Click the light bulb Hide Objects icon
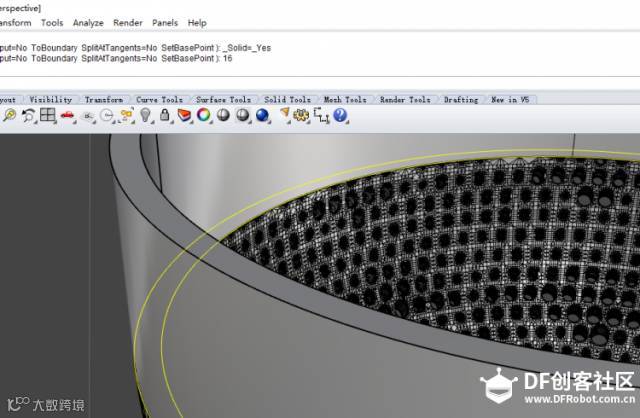The image size is (640, 418). [x=146, y=116]
